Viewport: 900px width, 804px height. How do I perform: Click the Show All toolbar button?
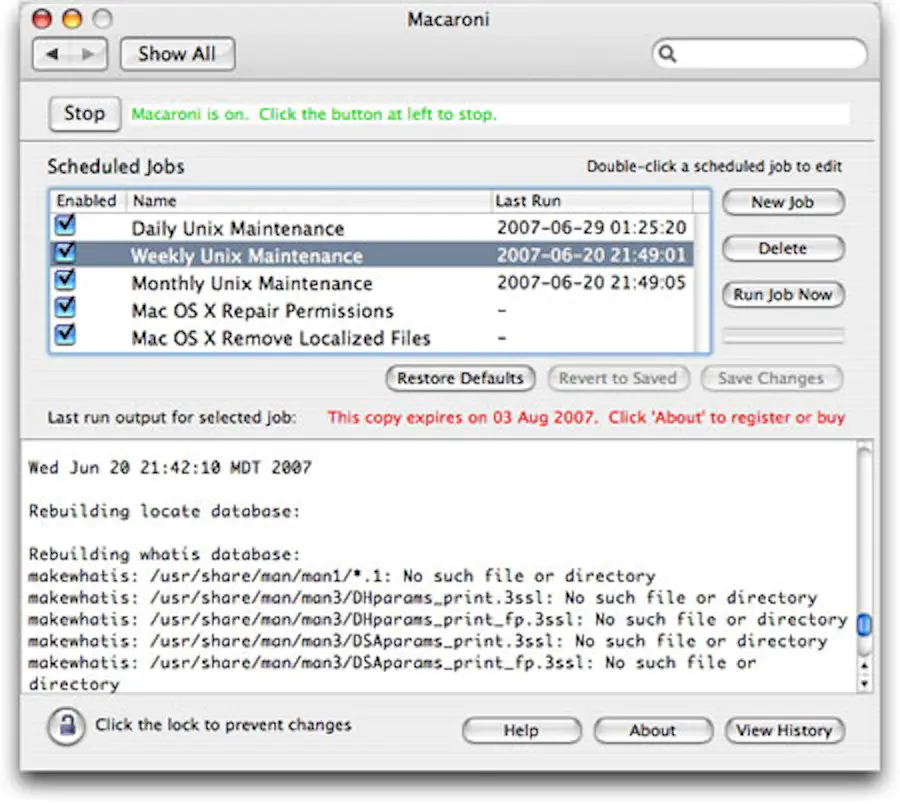[176, 53]
